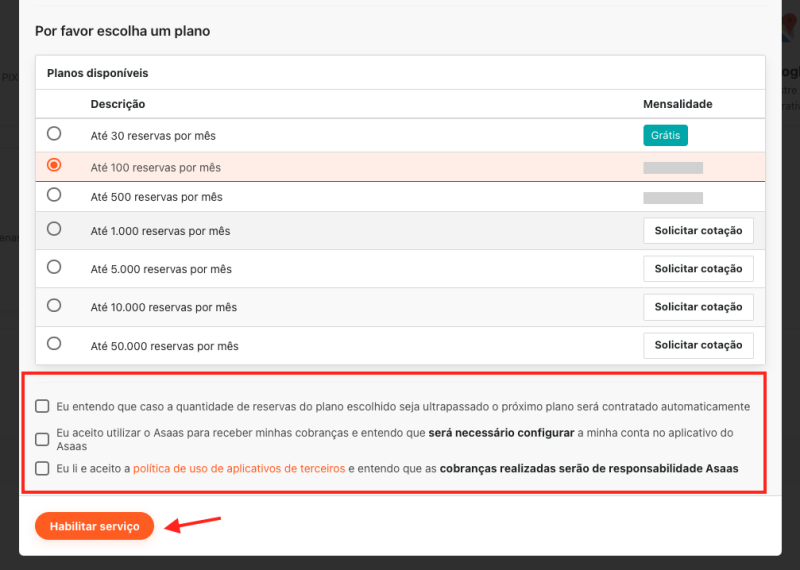The image size is (800, 570).
Task: Select the 50.000 reservas por mês radio button
Action: 54,344
